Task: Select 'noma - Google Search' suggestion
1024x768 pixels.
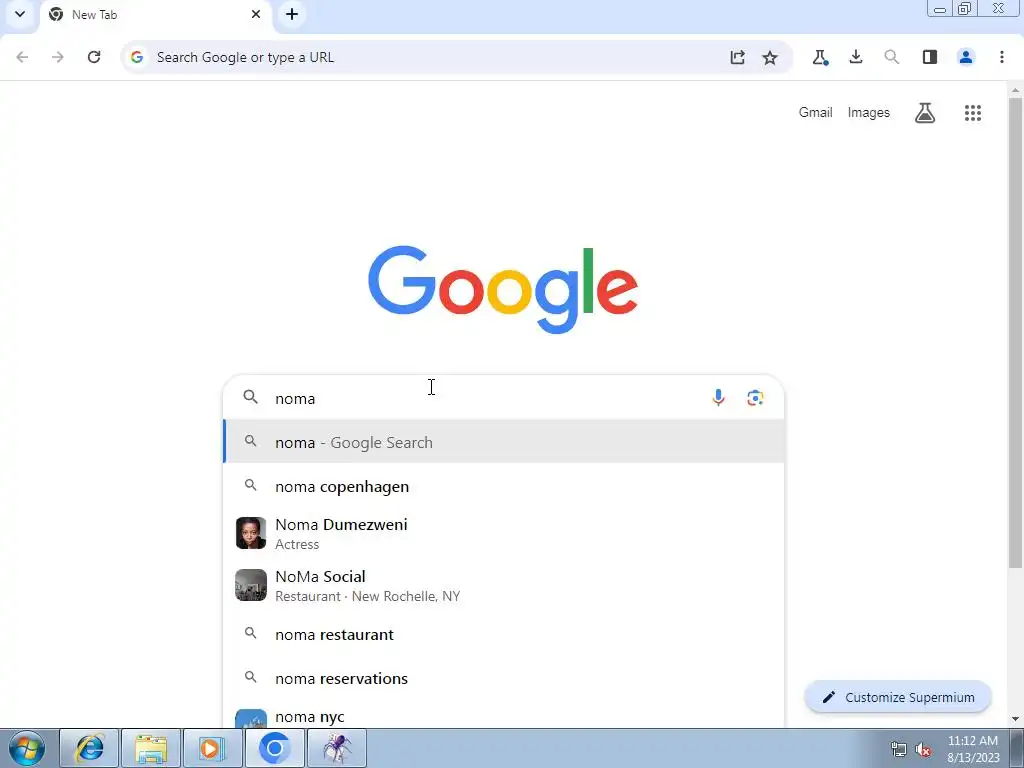Action: [504, 442]
